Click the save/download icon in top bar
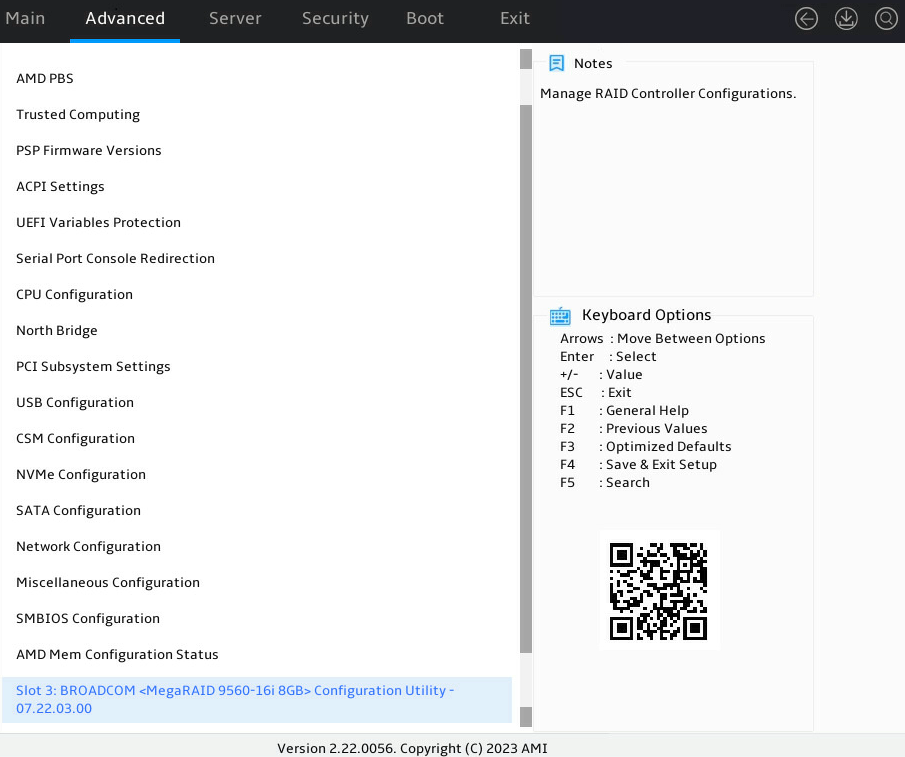This screenshot has width=905, height=757. pos(846,18)
